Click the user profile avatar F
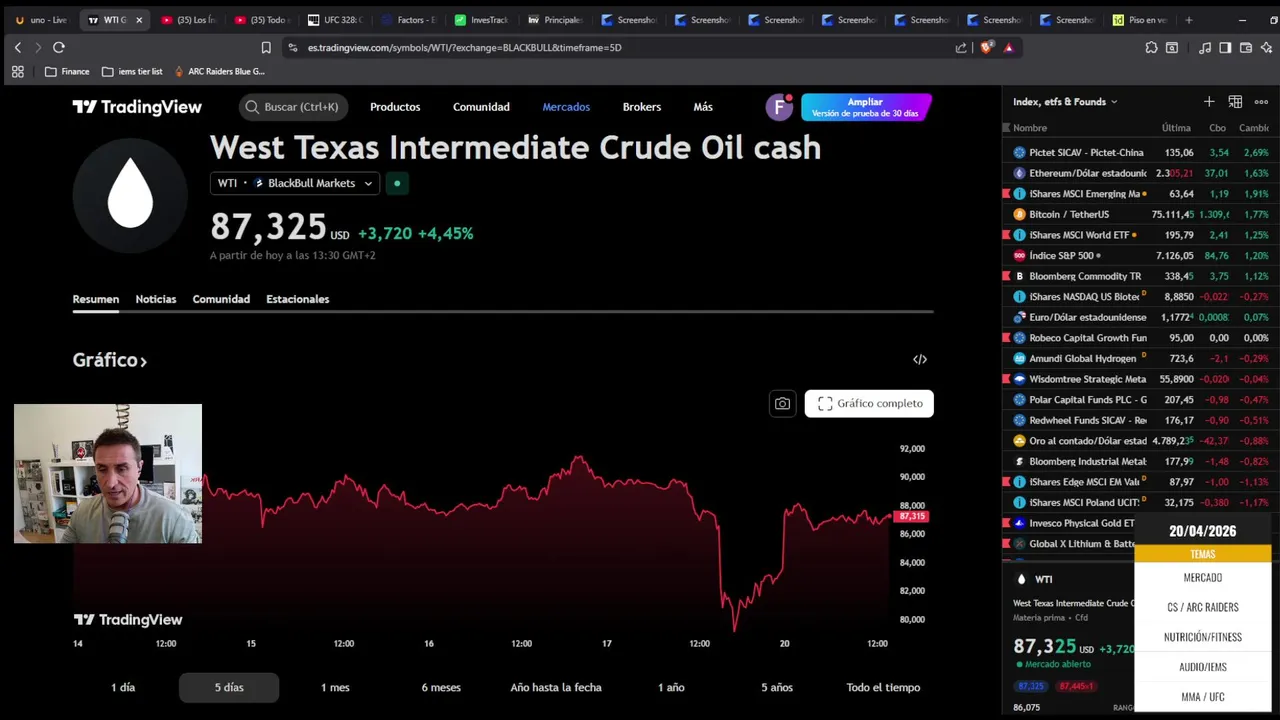This screenshot has height=720, width=1280. (x=779, y=107)
